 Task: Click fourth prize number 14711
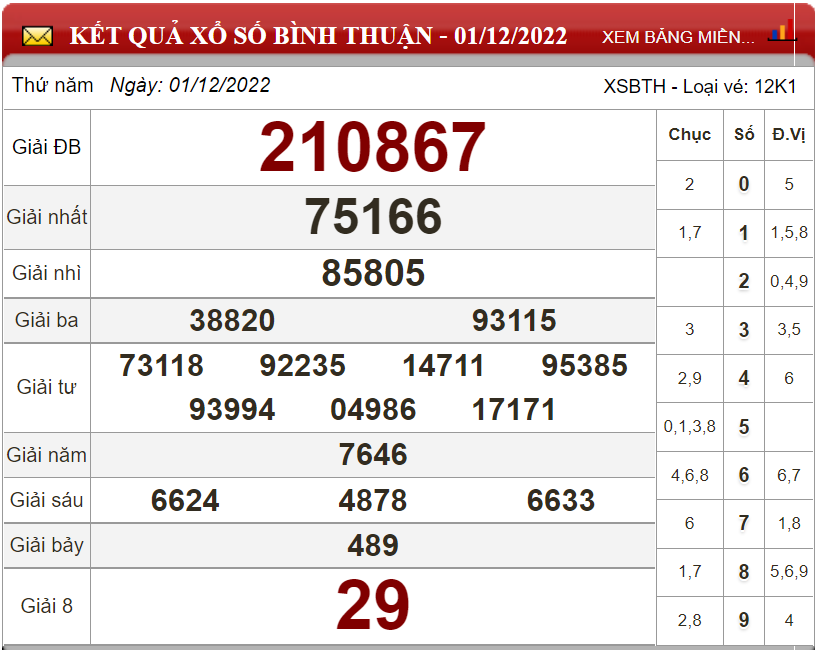pos(443,365)
